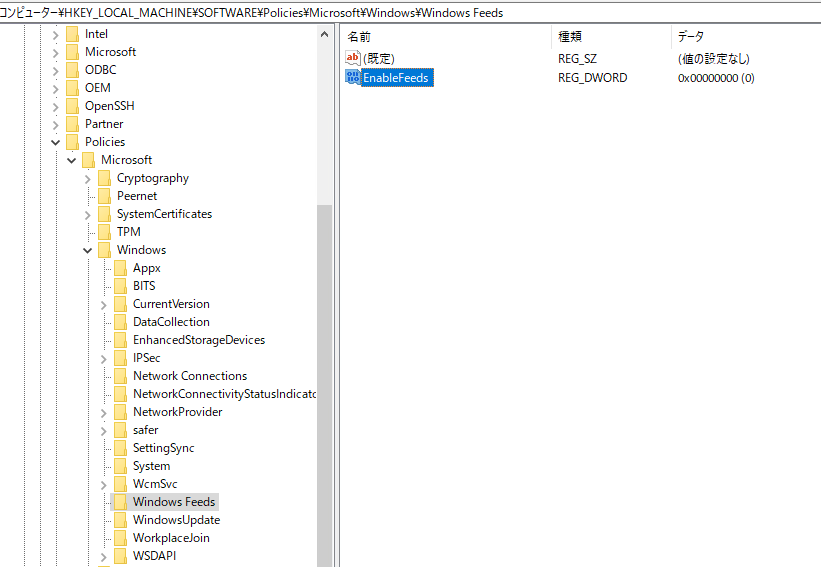Expand the top-level Microsoft key
821x567 pixels.
[56, 53]
